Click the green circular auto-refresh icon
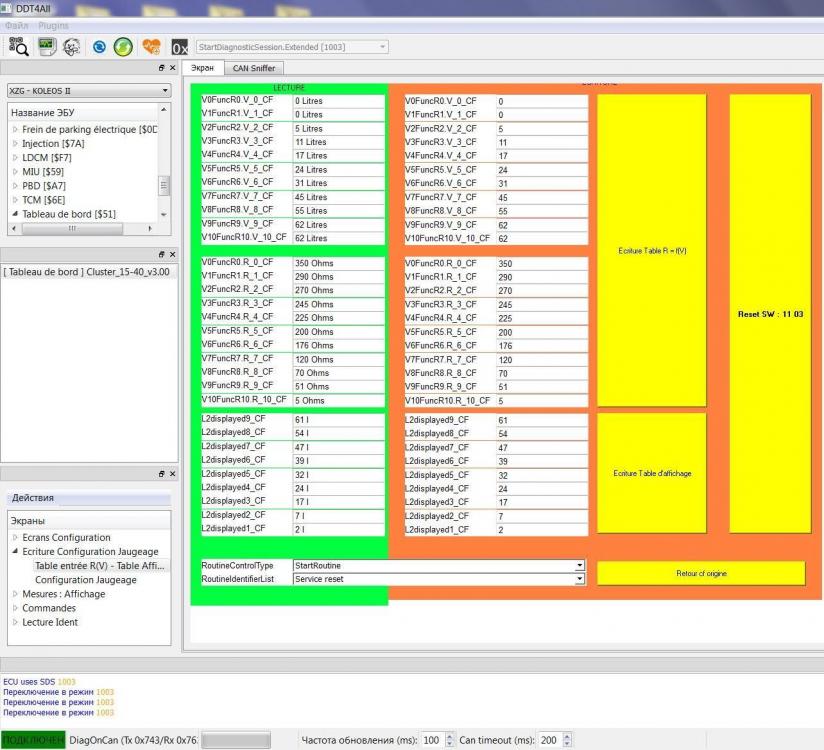Image resolution: width=824 pixels, height=750 pixels. tap(123, 47)
